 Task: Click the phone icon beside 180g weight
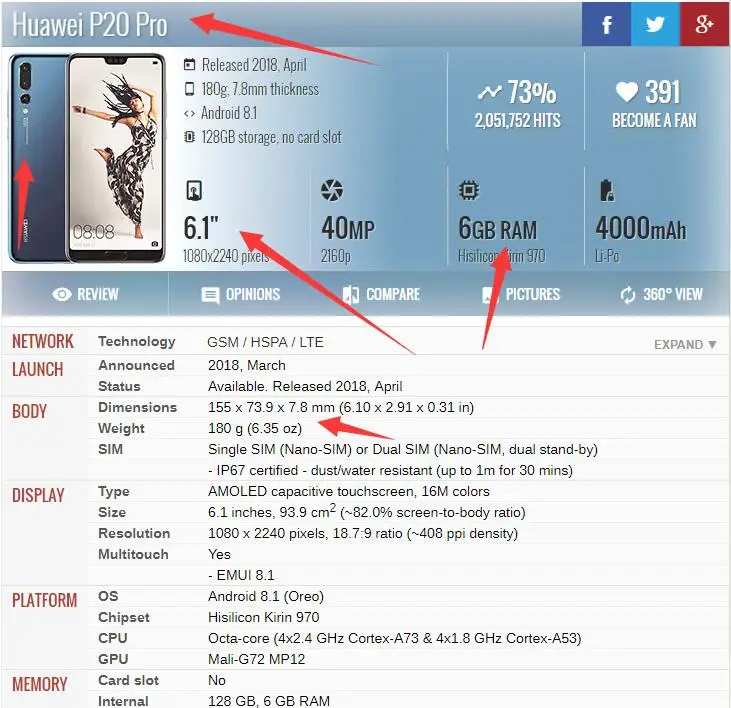coord(189,89)
